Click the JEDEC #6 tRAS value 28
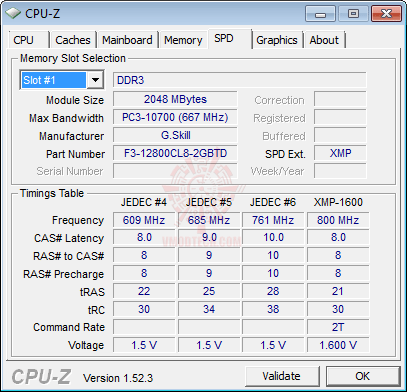Viewport: 407px width, 392px height. tap(273, 291)
